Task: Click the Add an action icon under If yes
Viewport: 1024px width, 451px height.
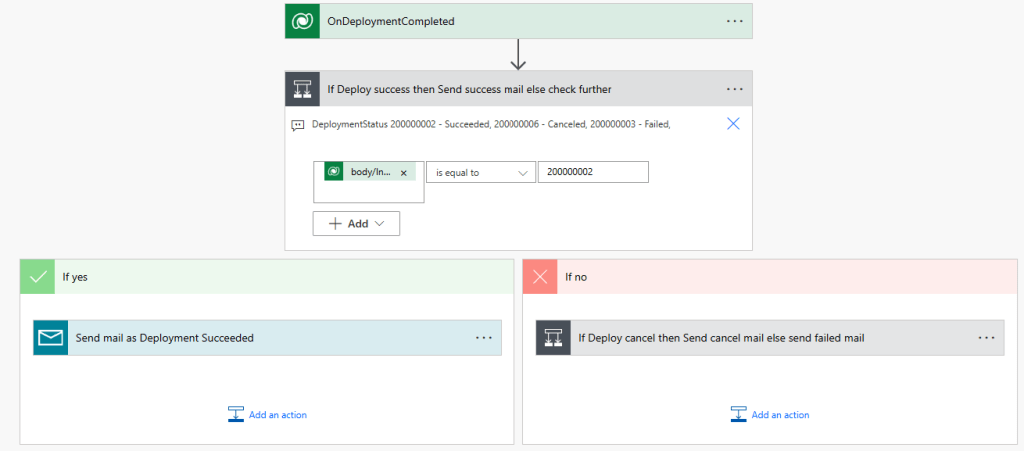Action: click(x=236, y=414)
